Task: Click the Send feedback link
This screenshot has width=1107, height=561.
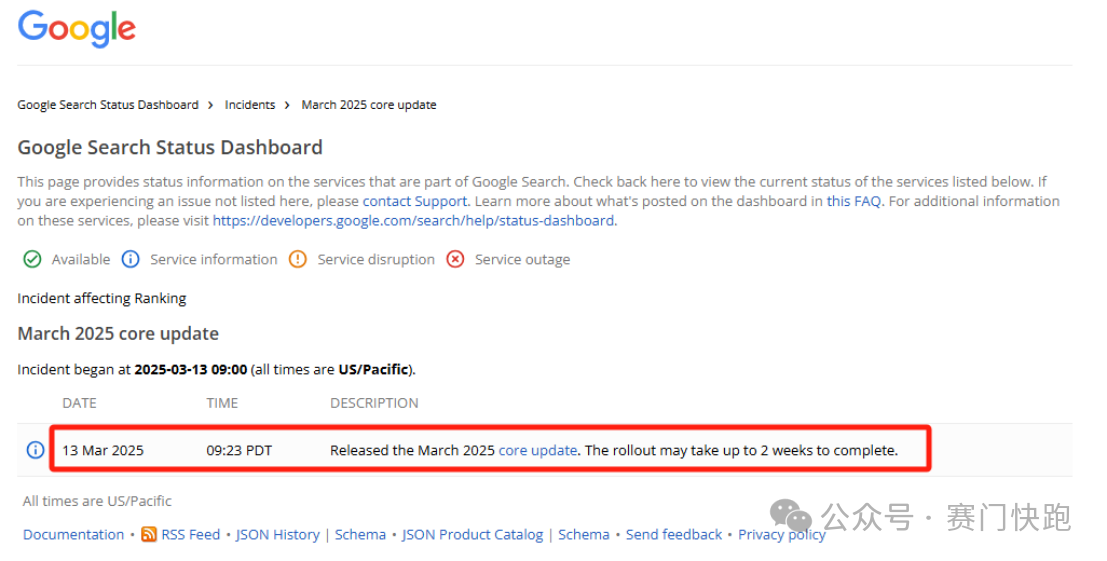Action: point(673,535)
